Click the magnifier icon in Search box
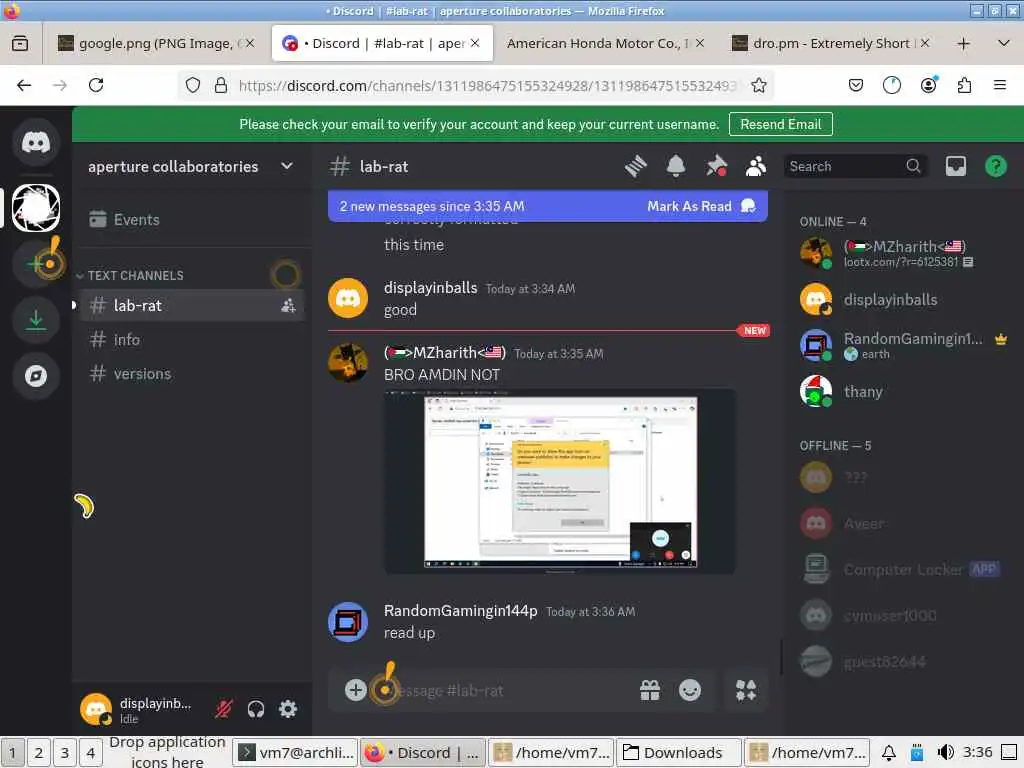1024x768 pixels. pos(913,167)
